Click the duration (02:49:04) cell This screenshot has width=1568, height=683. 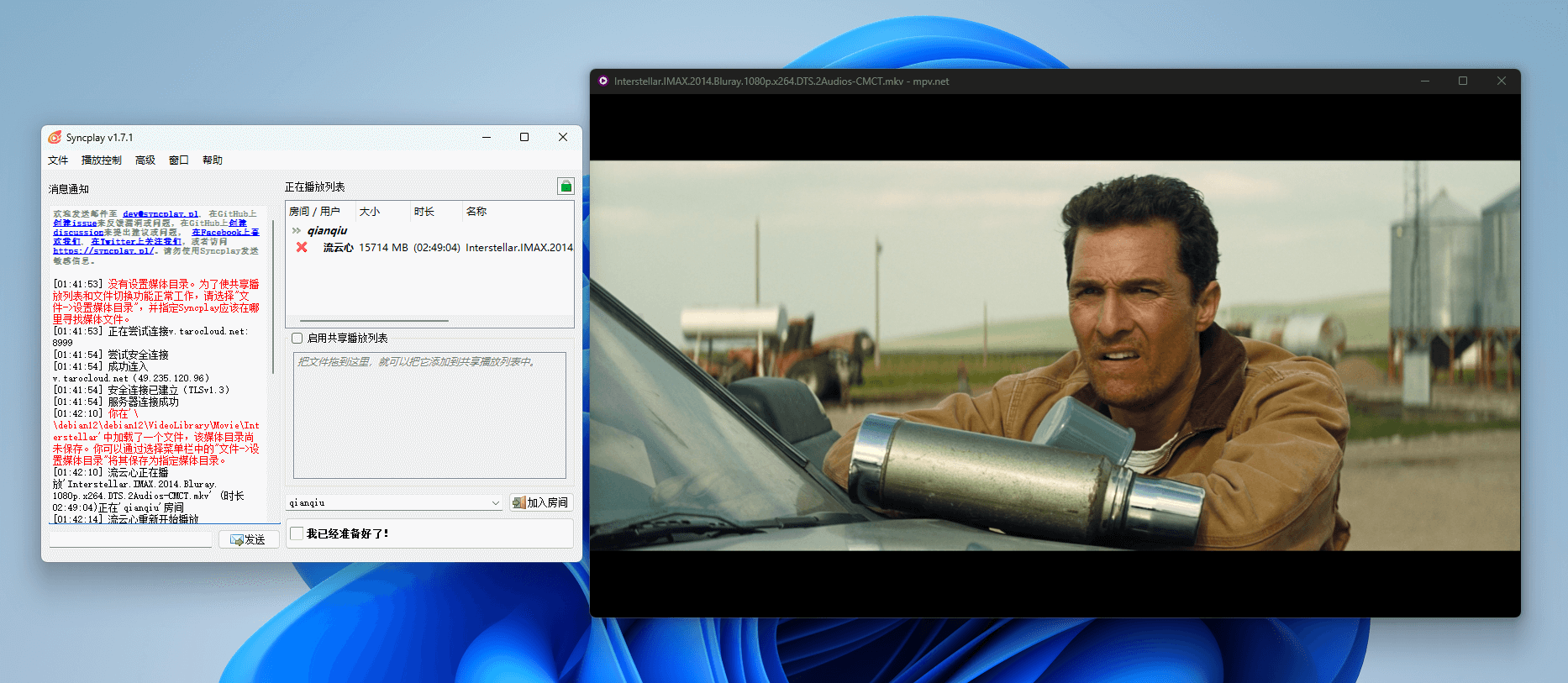437,248
